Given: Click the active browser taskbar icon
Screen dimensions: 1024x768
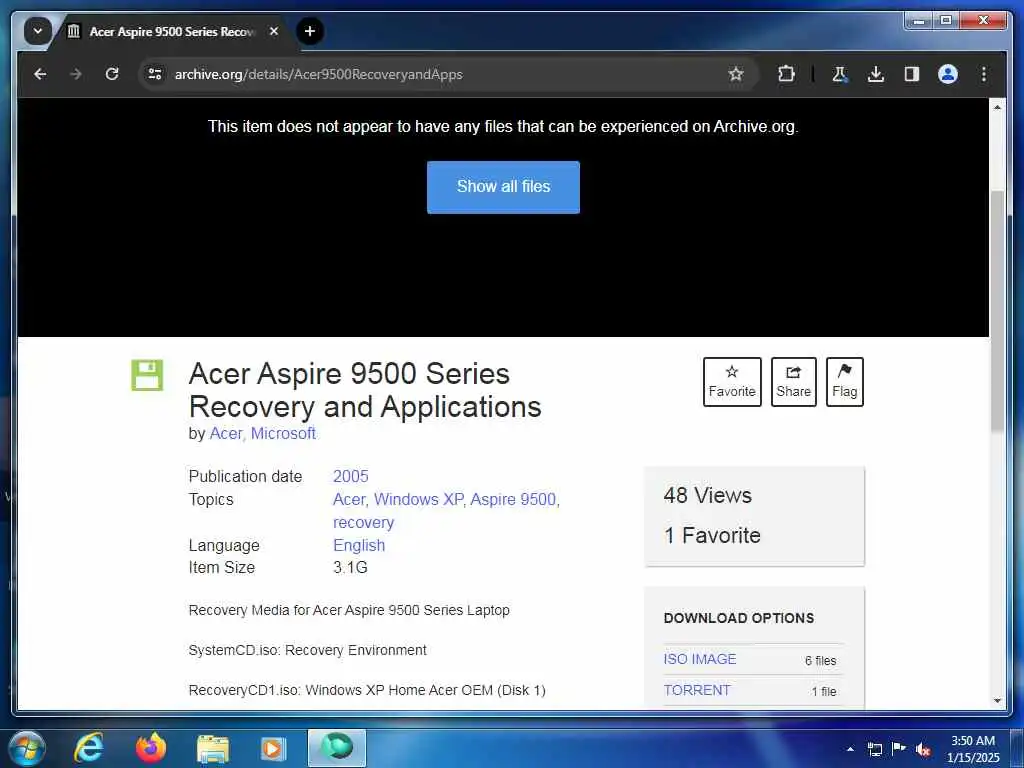Looking at the screenshot, I should coord(337,748).
